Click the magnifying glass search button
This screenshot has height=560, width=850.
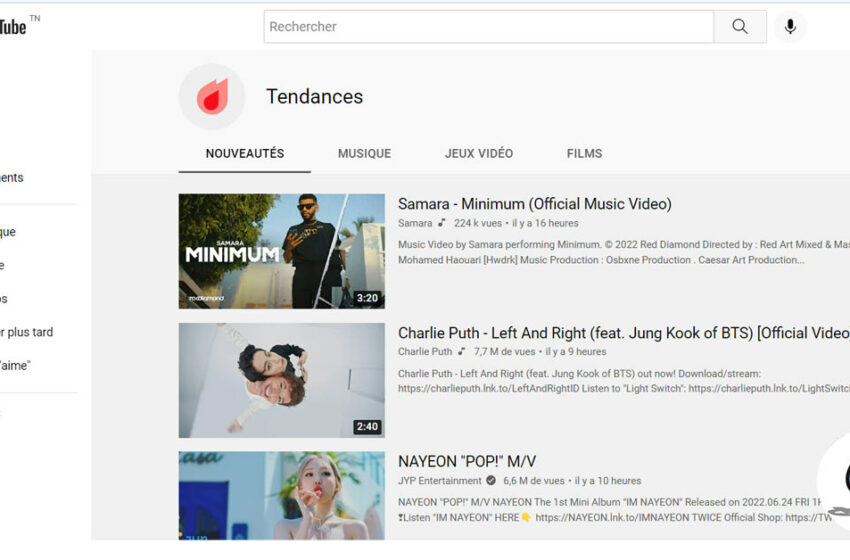[x=739, y=27]
